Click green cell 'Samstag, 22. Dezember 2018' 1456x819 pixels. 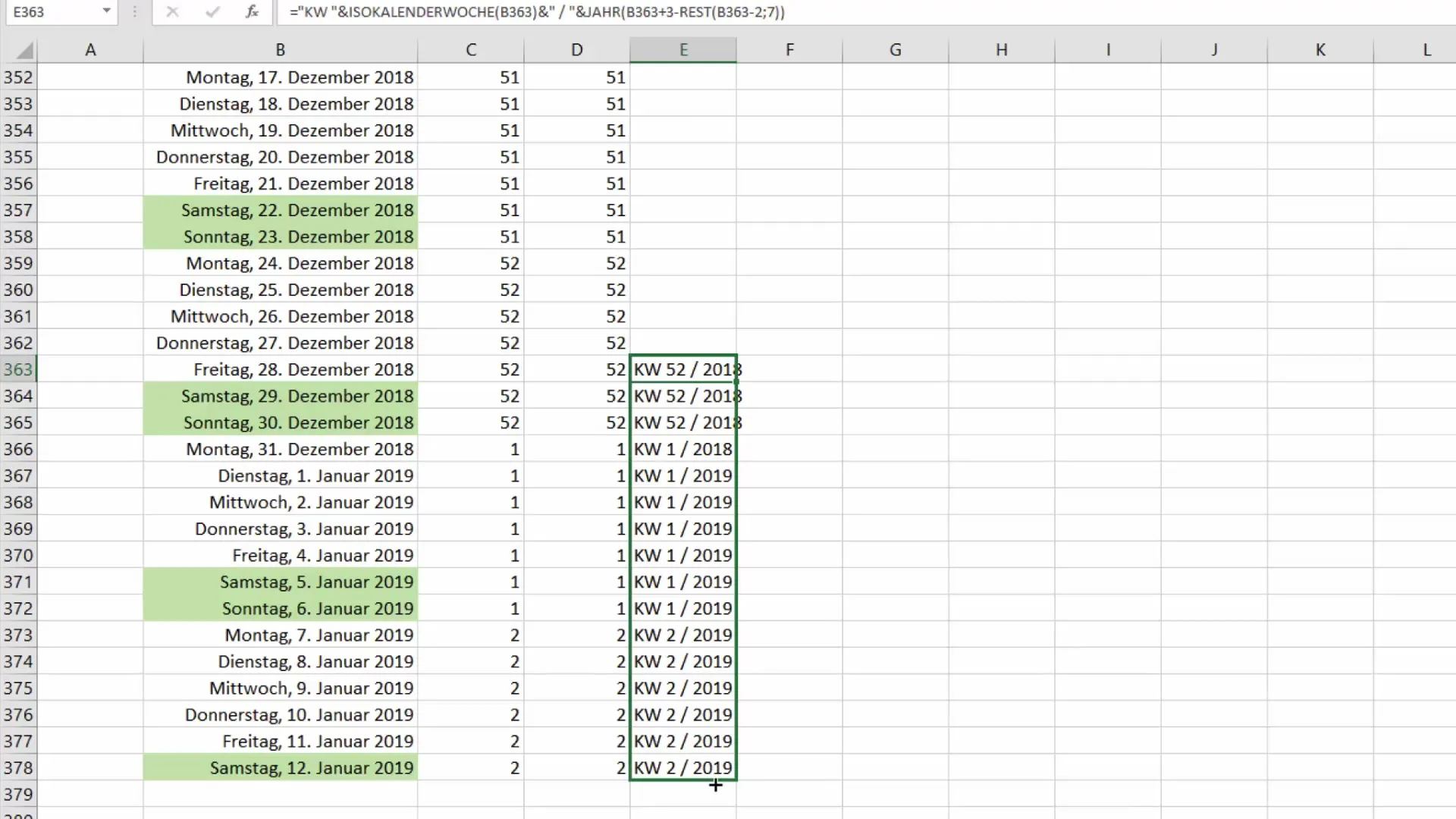pos(281,210)
